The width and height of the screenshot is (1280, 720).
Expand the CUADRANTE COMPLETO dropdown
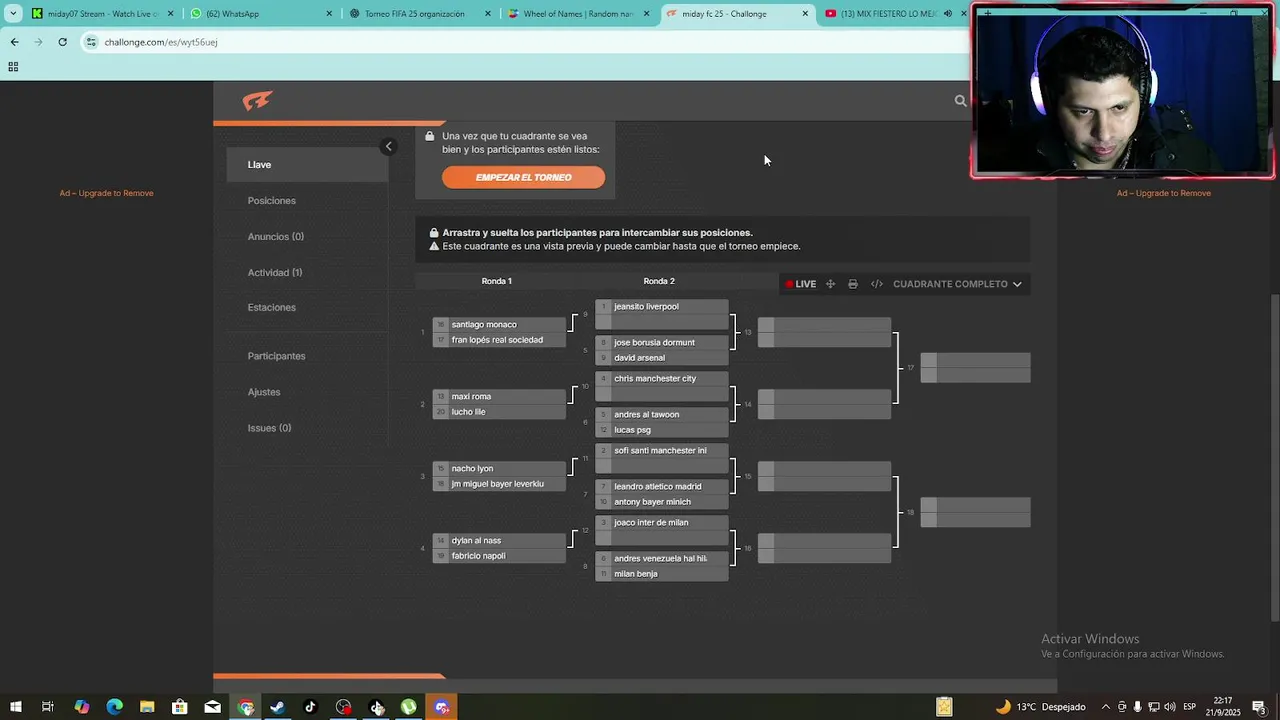[x=957, y=284]
